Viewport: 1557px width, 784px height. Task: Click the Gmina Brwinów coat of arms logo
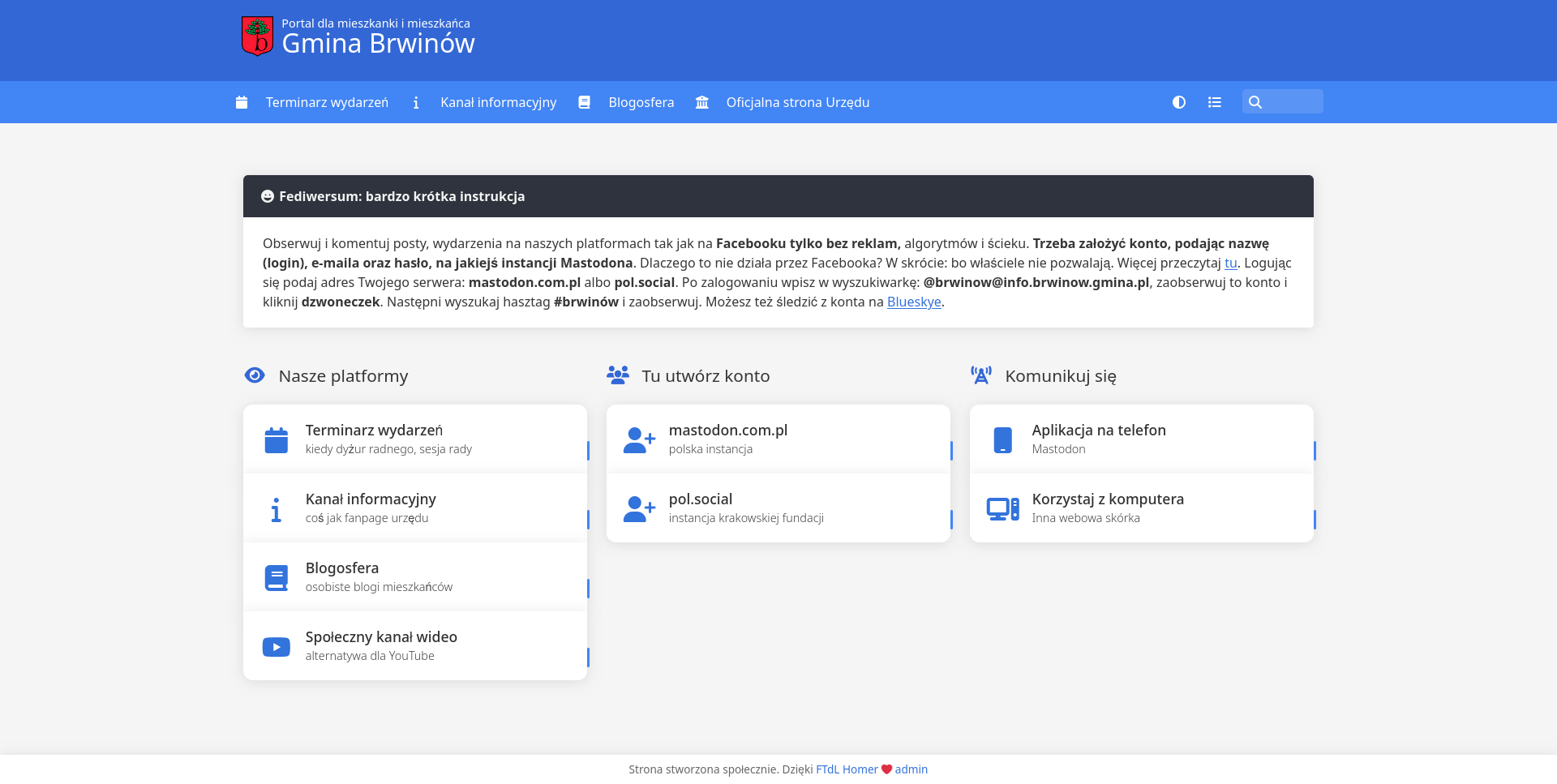coord(257,36)
